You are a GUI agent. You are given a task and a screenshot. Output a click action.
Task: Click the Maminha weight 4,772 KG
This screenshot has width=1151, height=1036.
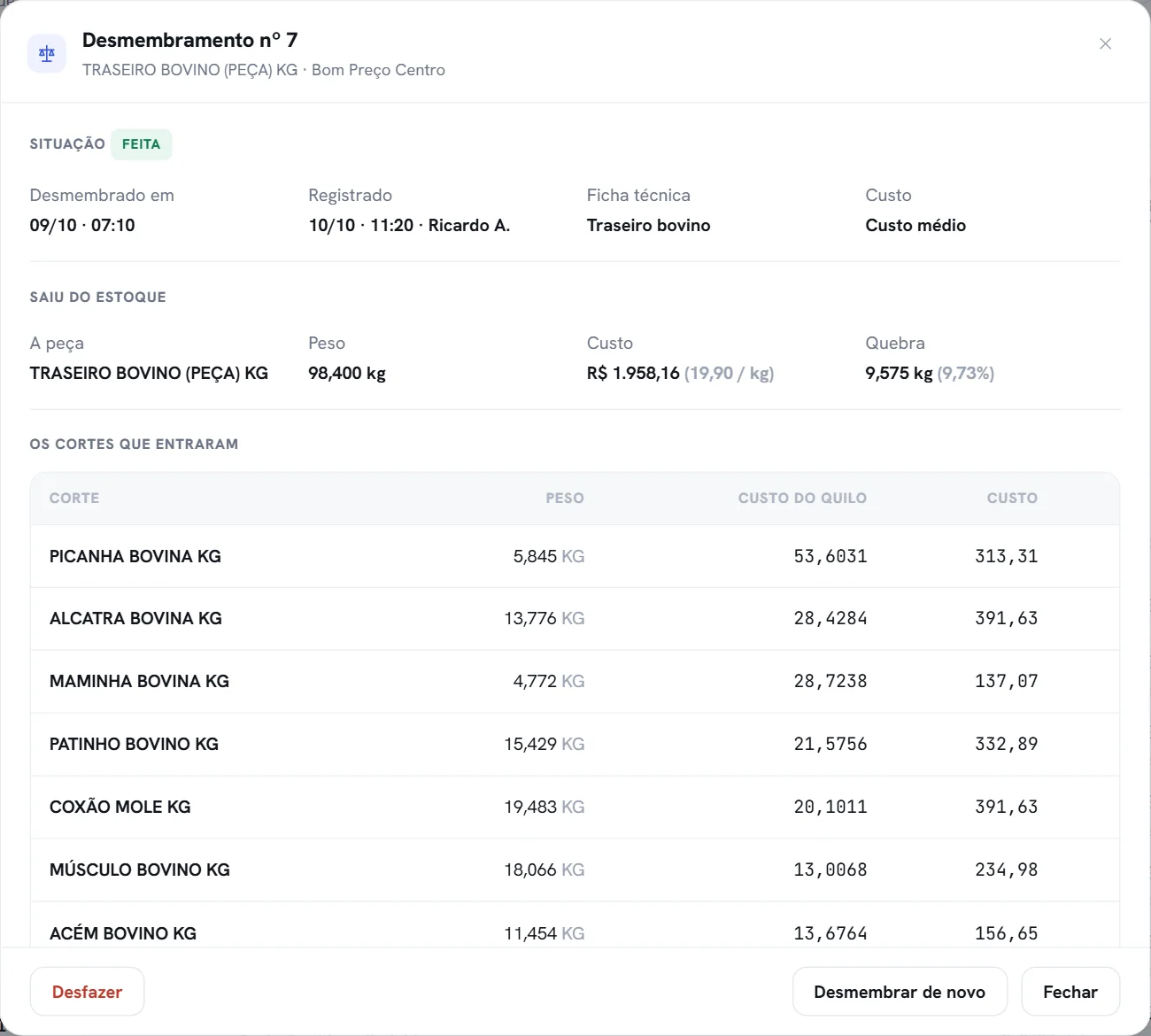point(549,681)
